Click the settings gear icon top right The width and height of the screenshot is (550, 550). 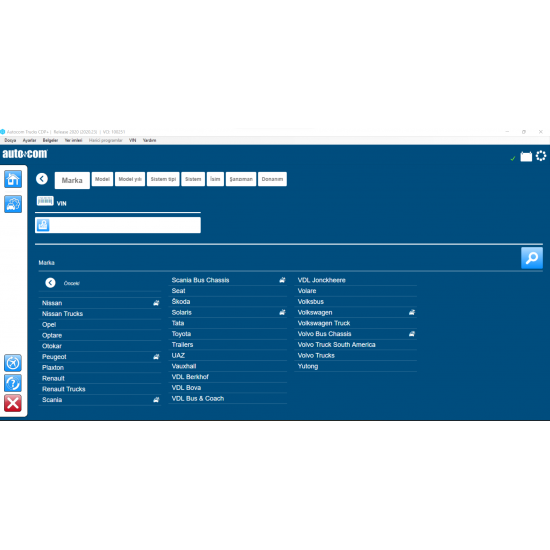point(541,156)
